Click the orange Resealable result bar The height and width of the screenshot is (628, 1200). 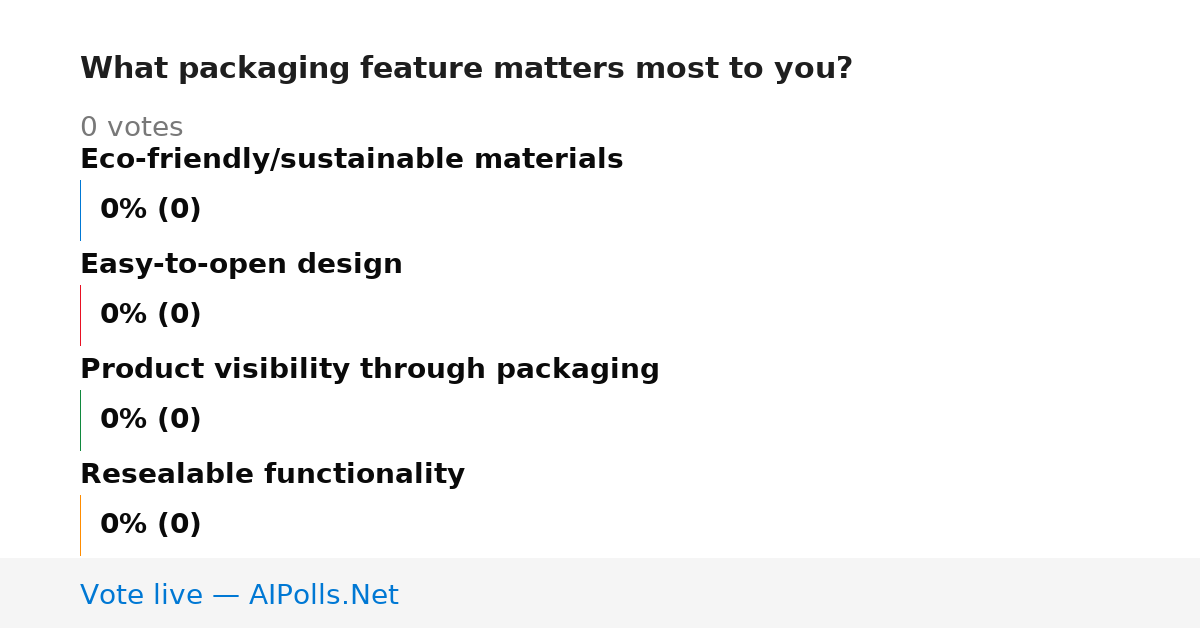point(80,525)
